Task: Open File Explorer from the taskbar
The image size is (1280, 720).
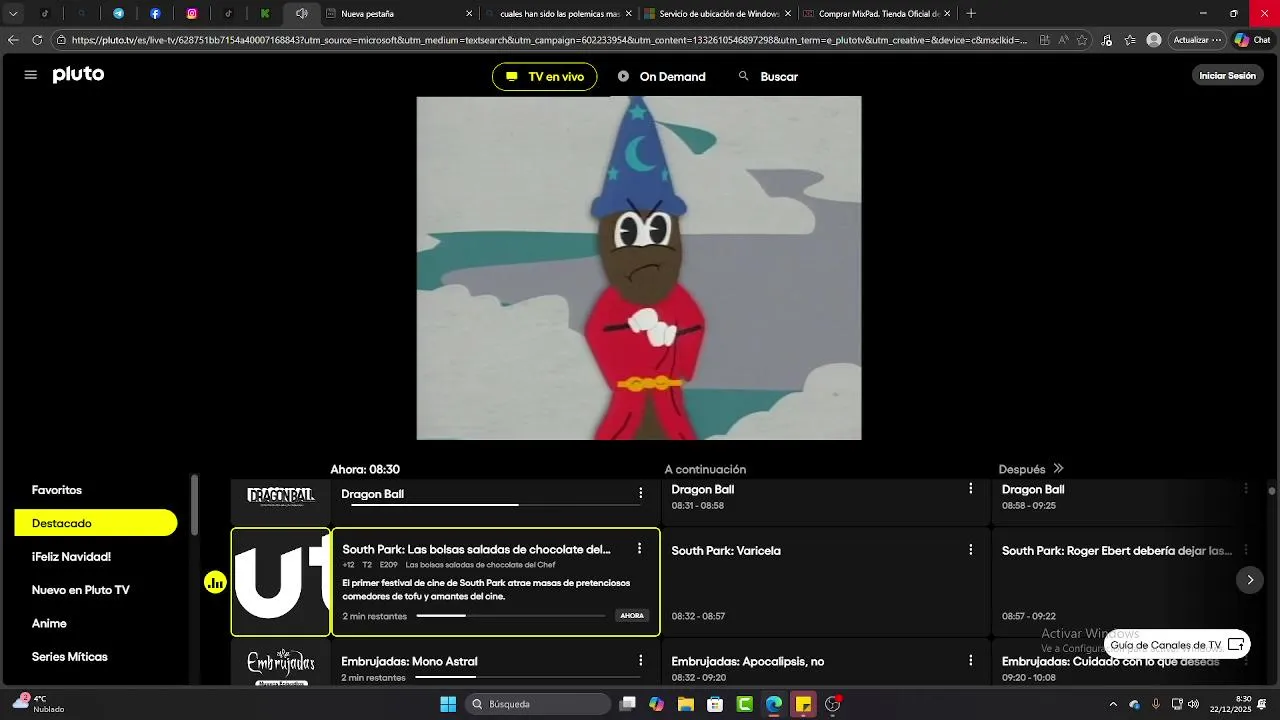Action: point(686,704)
